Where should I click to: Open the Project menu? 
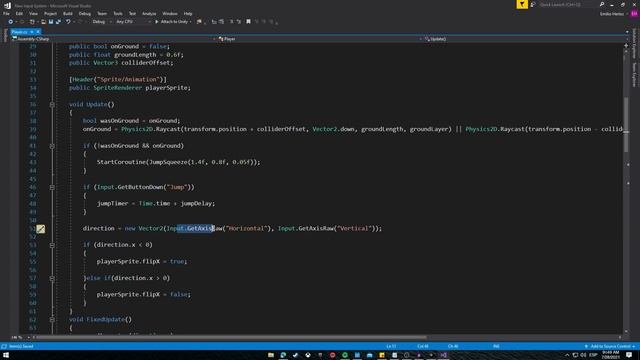[x=51, y=13]
